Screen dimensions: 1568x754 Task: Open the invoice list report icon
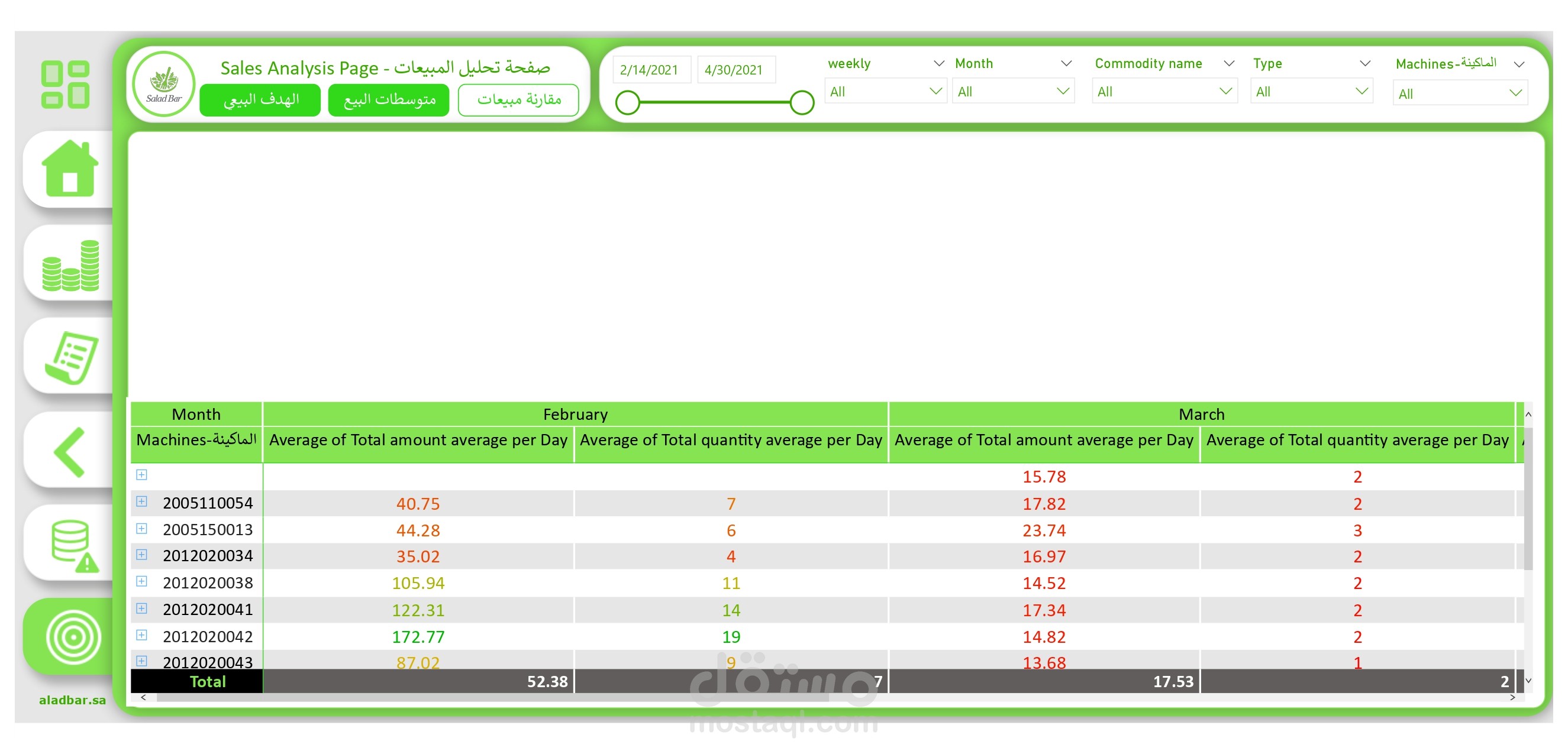pyautogui.click(x=71, y=357)
